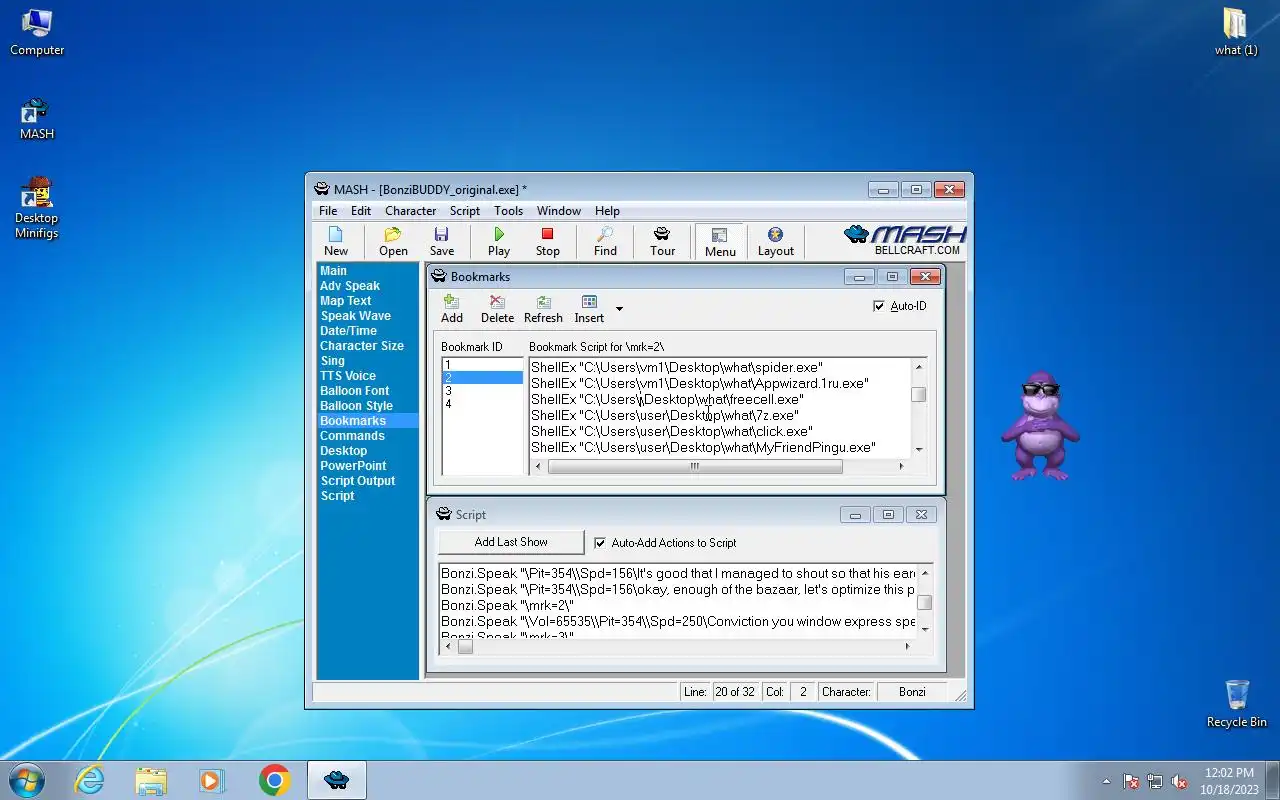This screenshot has width=1280, height=800.
Task: Launch the Tour from the toolbar
Action: [x=662, y=241]
